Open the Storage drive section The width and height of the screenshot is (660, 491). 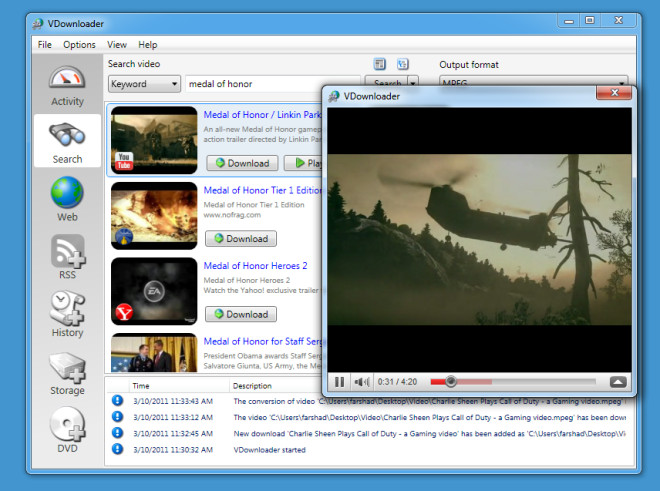[67, 374]
